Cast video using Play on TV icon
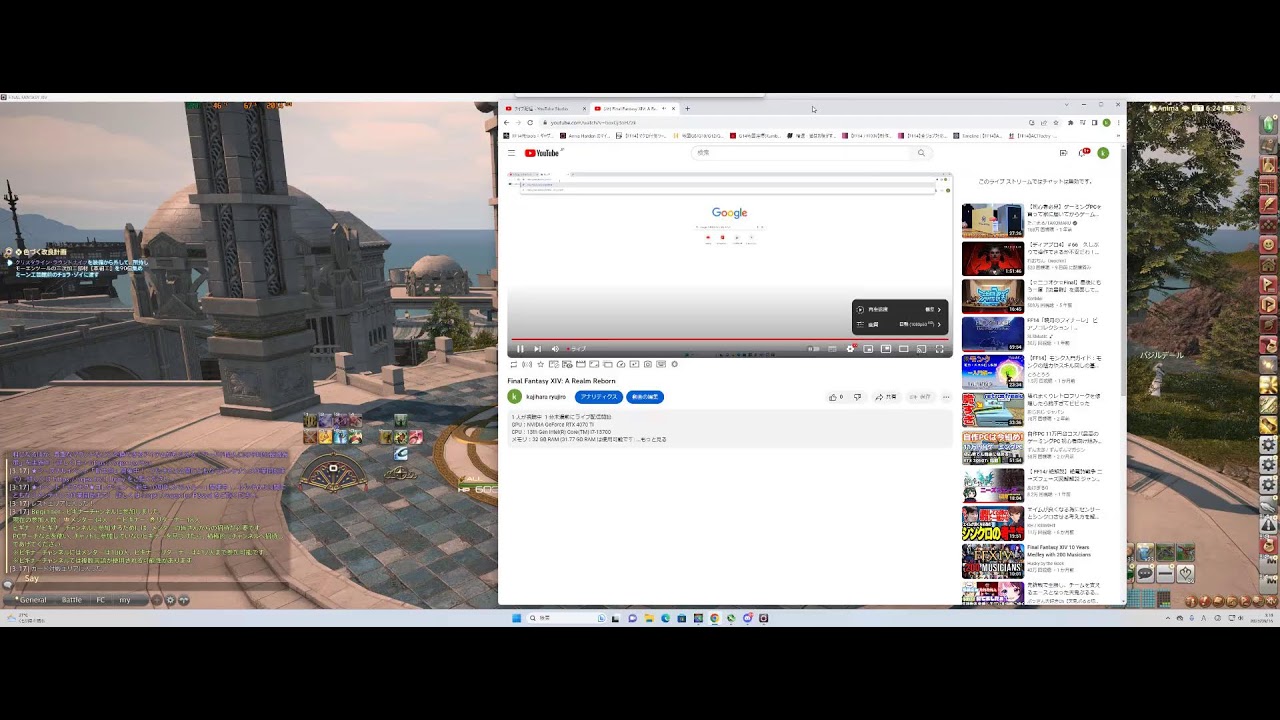This screenshot has width=1280, height=720. point(921,349)
